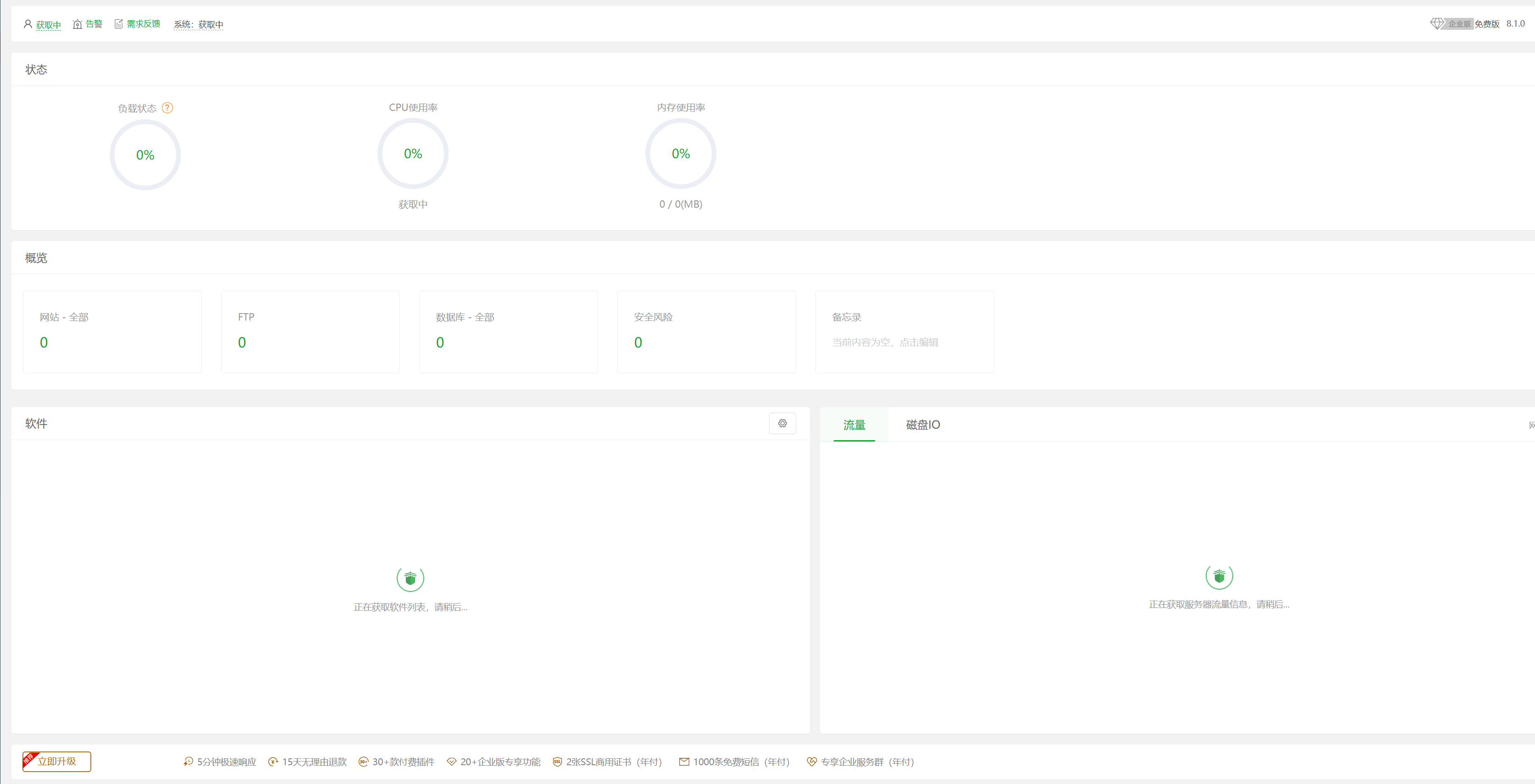Open the 数据库 - 全部 overview card
Image resolution: width=1535 pixels, height=784 pixels.
pos(508,332)
